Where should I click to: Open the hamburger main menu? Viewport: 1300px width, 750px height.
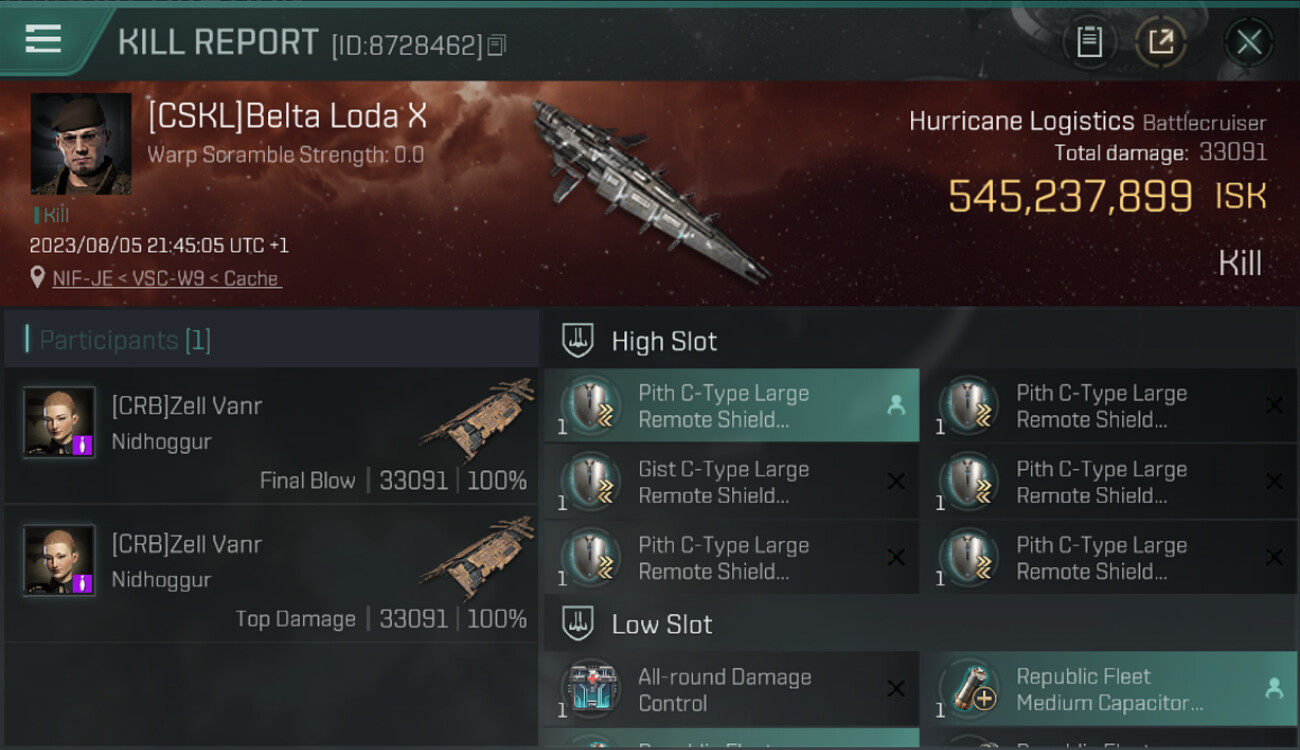coord(44,39)
